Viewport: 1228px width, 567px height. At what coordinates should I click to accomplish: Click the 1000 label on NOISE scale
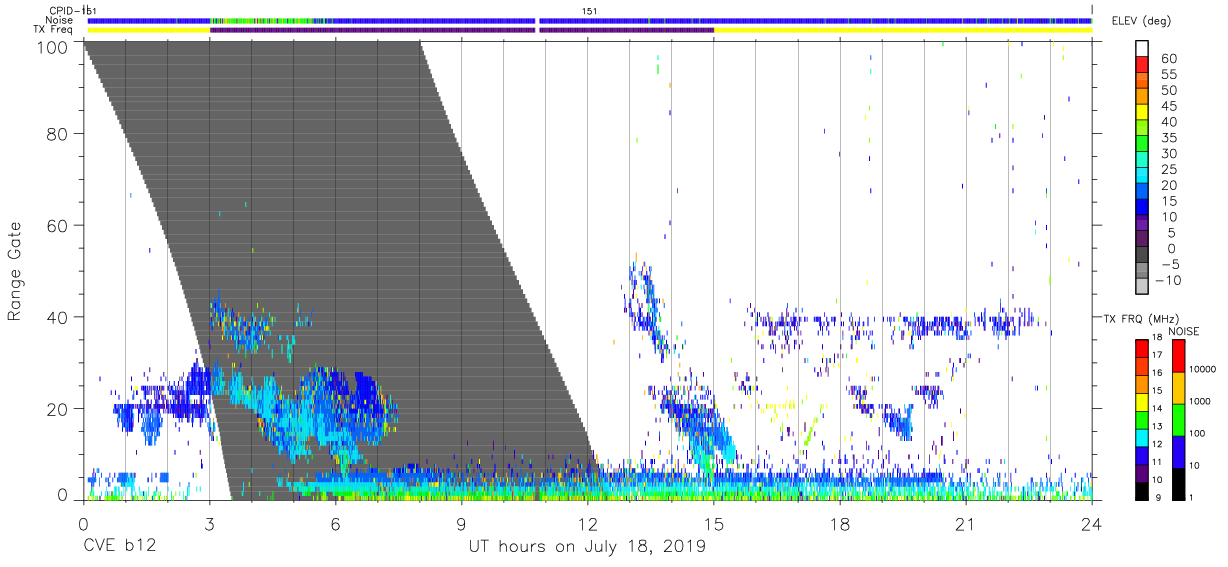(x=1201, y=401)
